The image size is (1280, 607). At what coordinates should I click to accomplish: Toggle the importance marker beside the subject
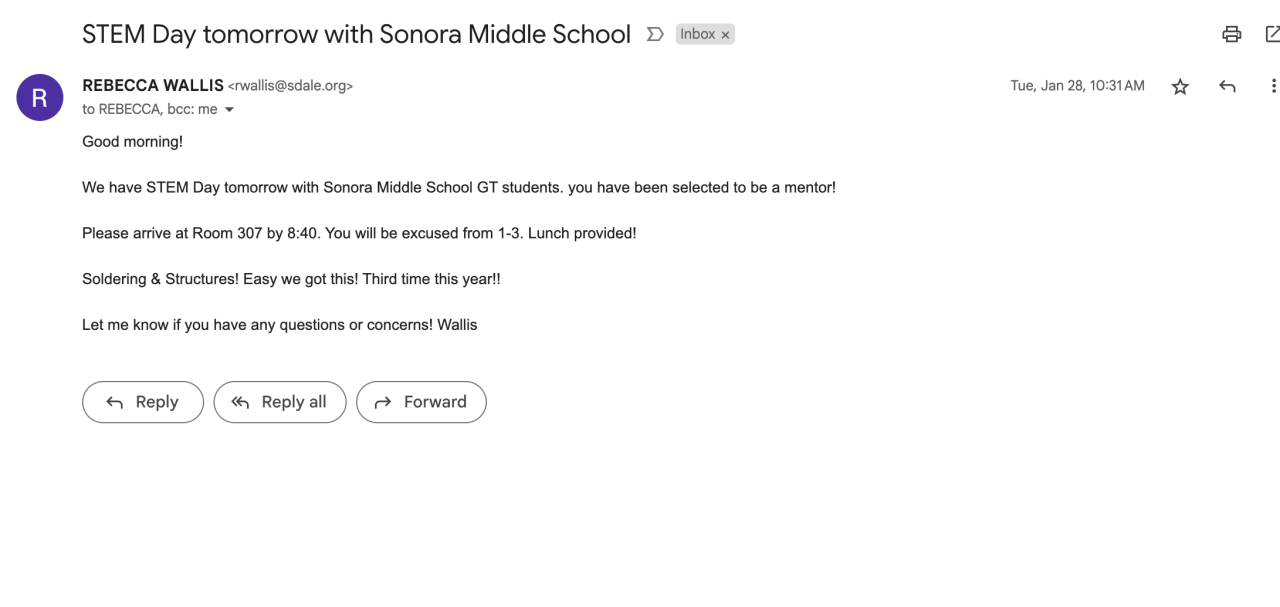click(x=655, y=35)
